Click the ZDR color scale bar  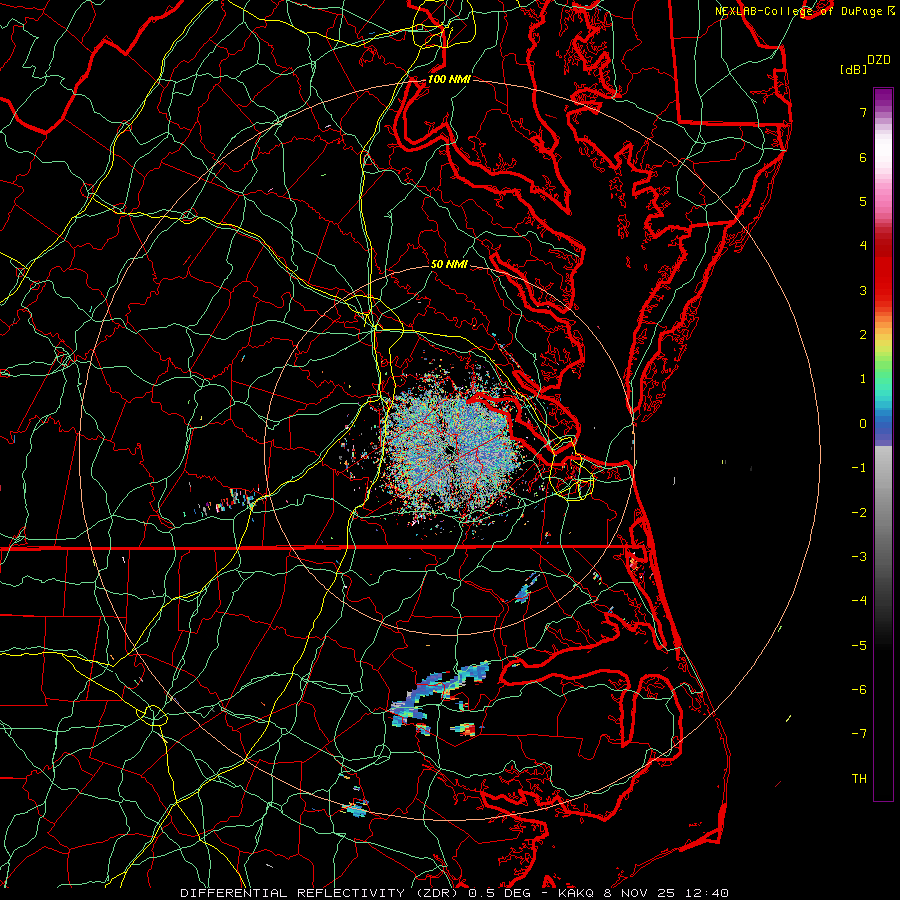pyautogui.click(x=883, y=444)
